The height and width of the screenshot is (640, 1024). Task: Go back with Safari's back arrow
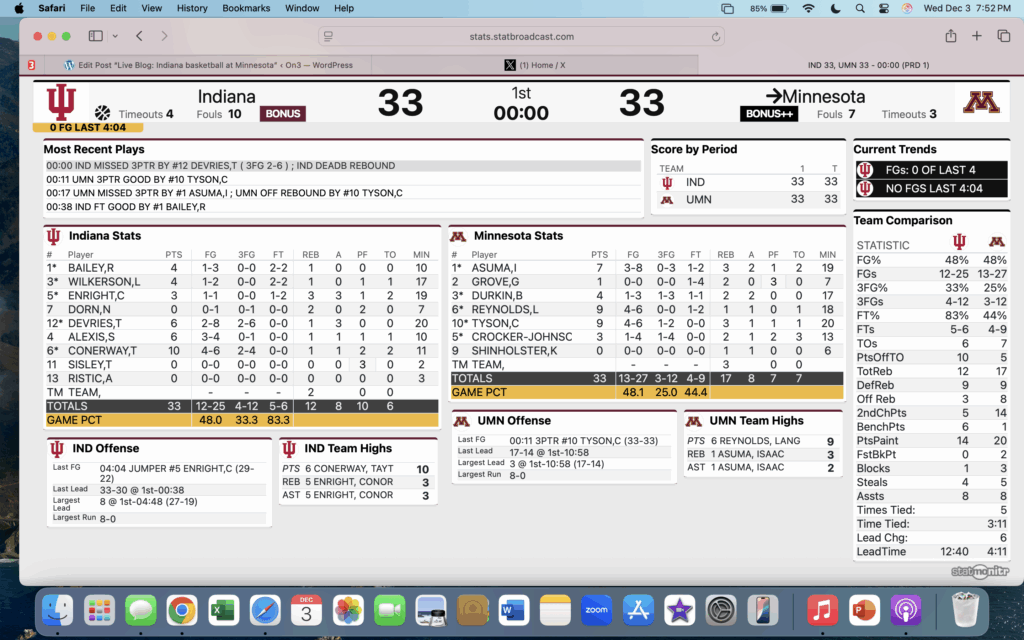tap(139, 36)
